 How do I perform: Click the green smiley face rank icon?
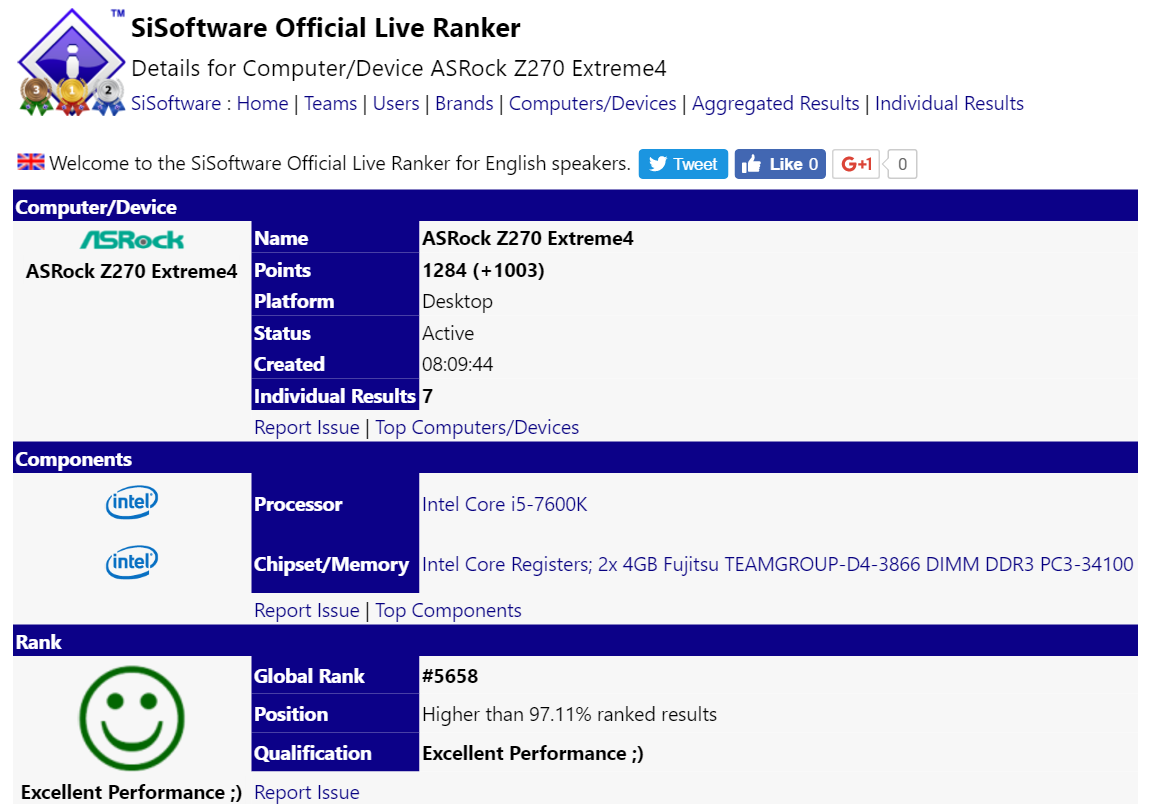[x=132, y=718]
